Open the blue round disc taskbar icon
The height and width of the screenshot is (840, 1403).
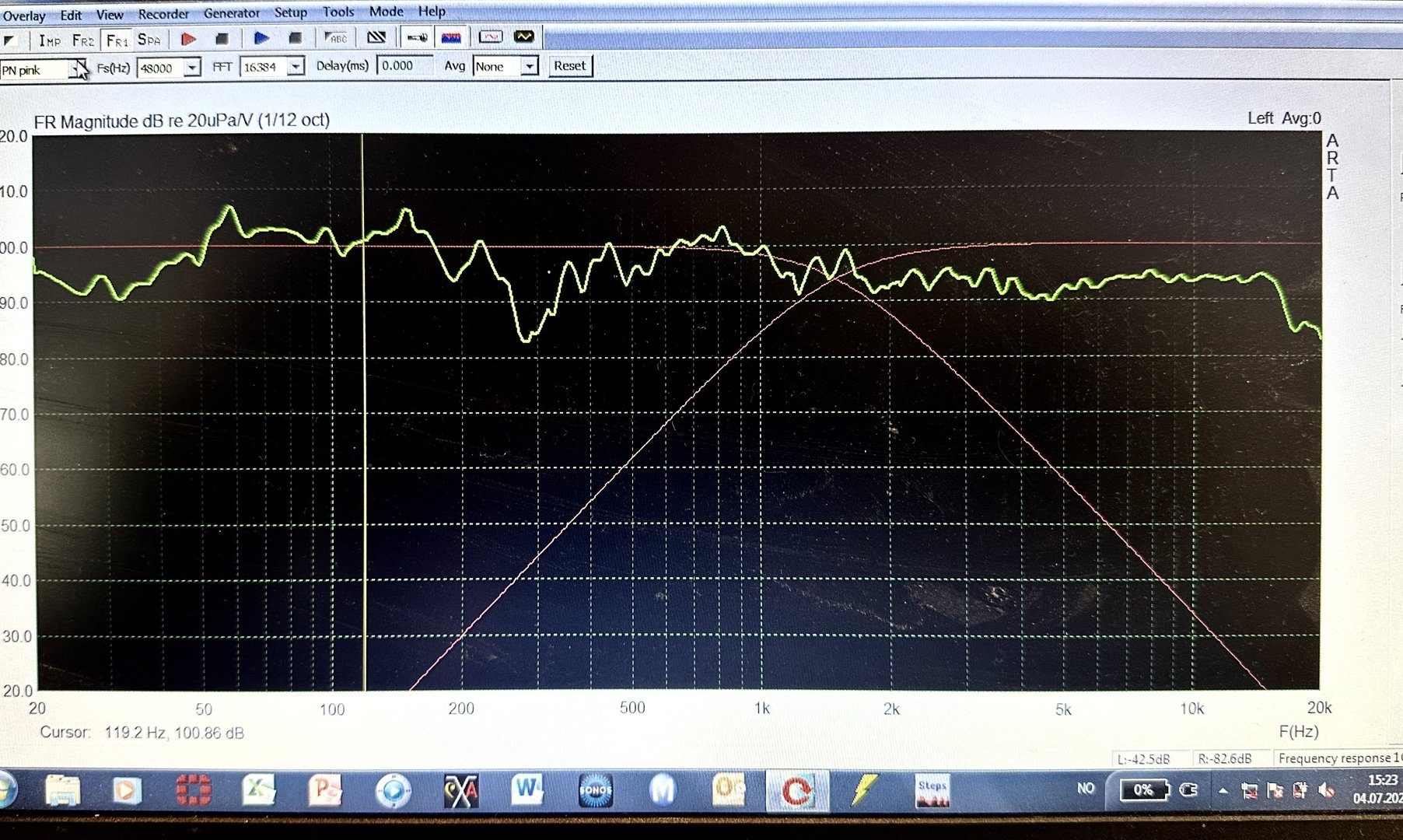tap(393, 791)
